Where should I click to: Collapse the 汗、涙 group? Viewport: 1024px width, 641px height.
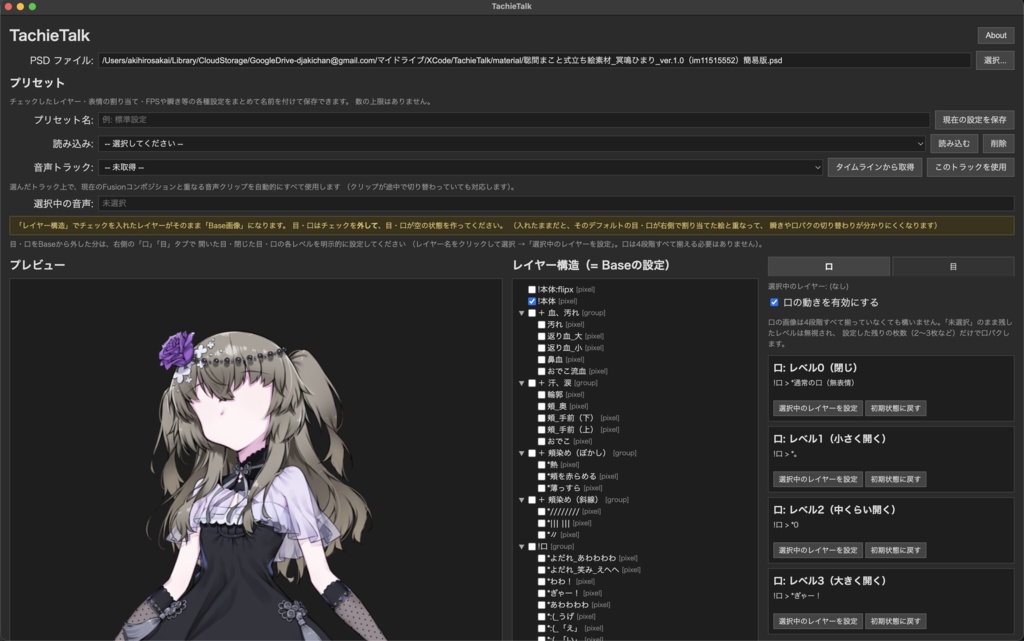(x=521, y=383)
